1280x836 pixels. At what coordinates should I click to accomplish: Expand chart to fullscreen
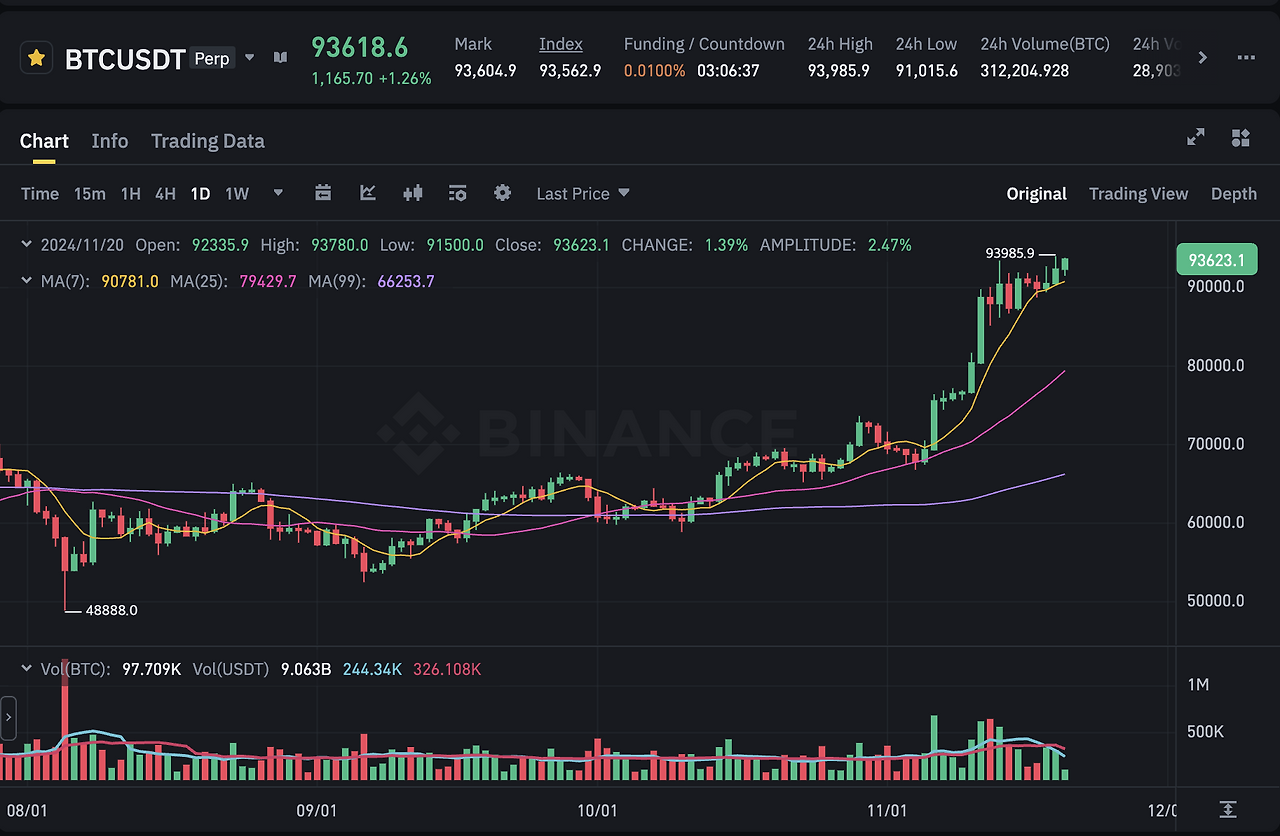(1195, 139)
